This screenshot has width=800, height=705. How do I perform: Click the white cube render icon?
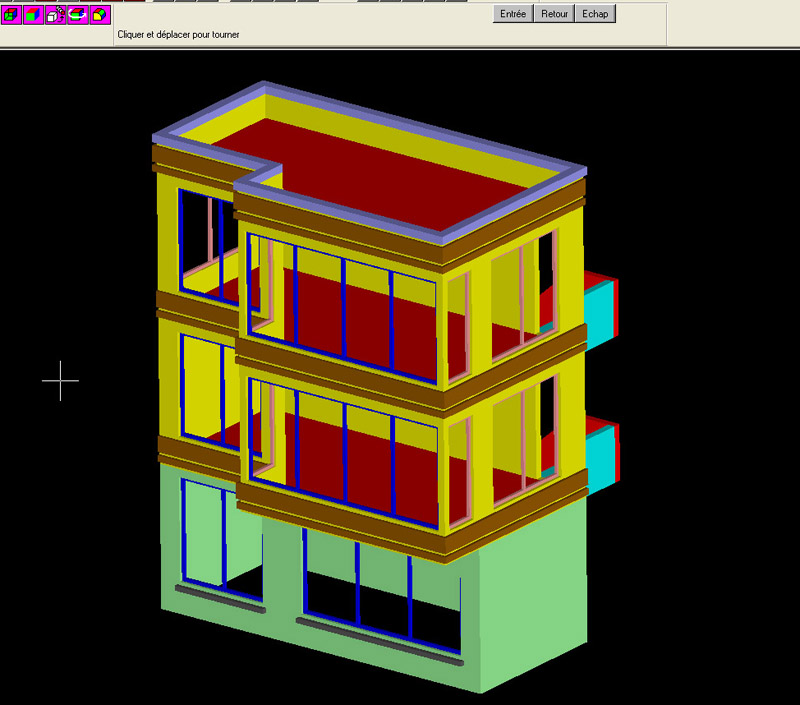[x=56, y=15]
